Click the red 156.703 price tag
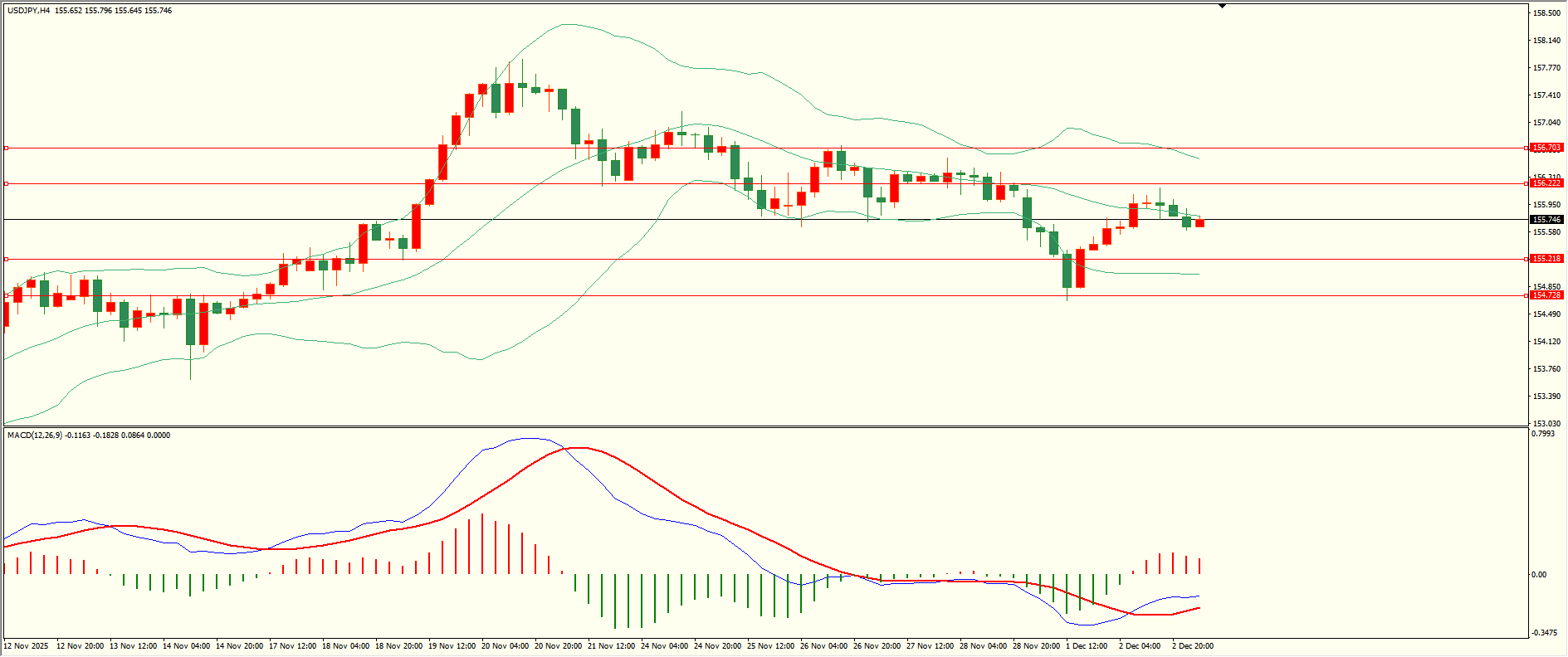 click(1546, 148)
